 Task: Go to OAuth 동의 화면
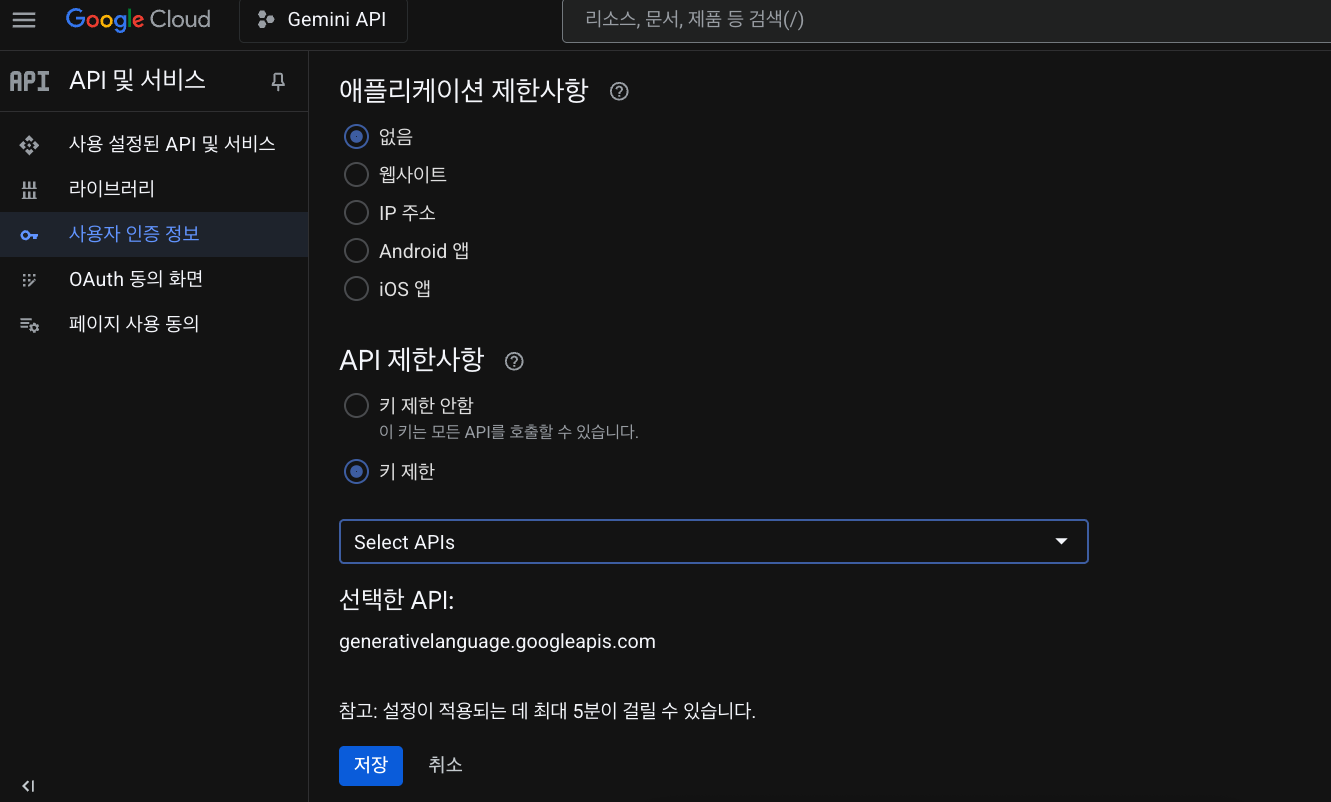tap(135, 279)
